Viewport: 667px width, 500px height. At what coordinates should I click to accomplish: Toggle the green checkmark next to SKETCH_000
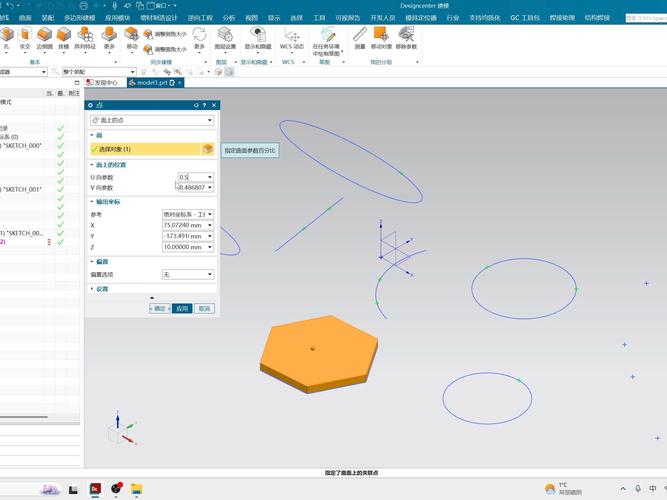click(x=60, y=146)
